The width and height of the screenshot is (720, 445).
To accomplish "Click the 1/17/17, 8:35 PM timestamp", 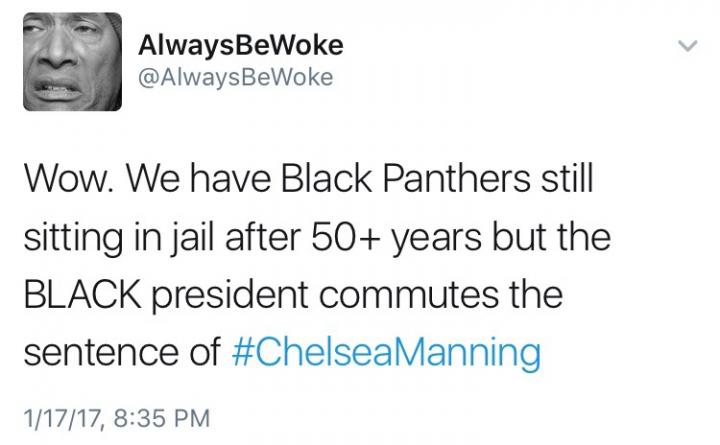I will tap(117, 418).
